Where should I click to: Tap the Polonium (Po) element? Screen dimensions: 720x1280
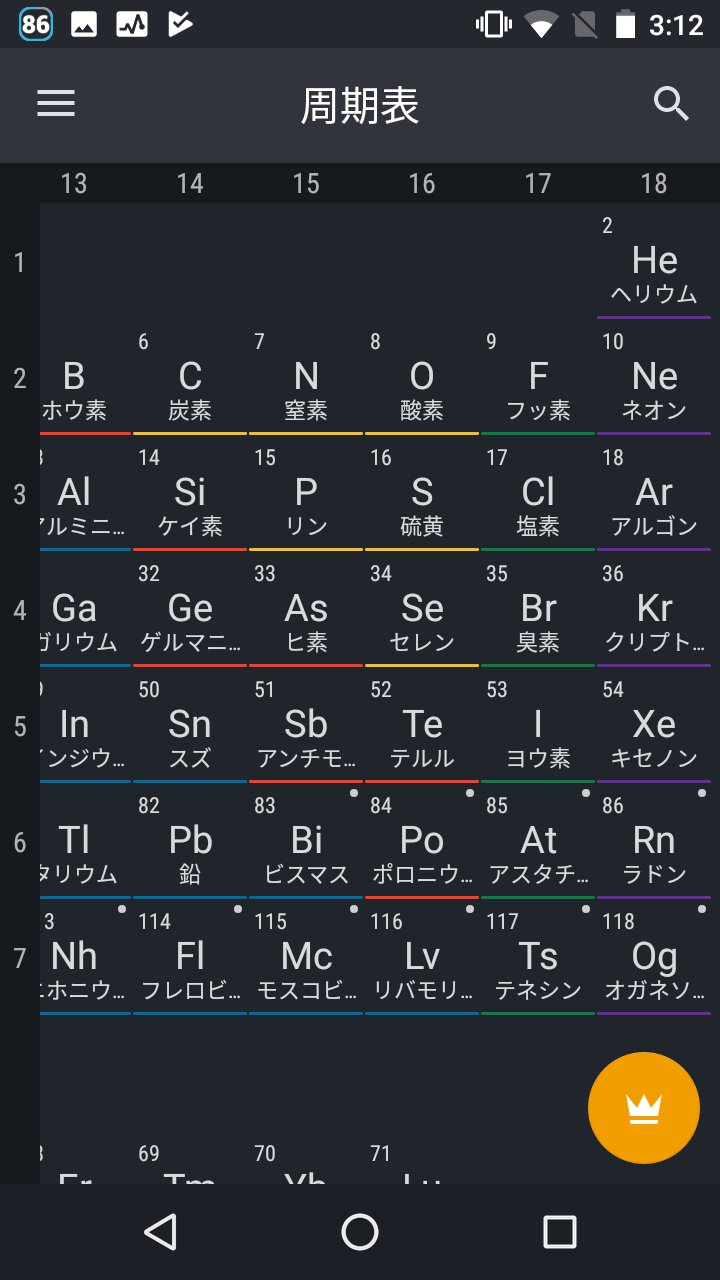coord(422,846)
